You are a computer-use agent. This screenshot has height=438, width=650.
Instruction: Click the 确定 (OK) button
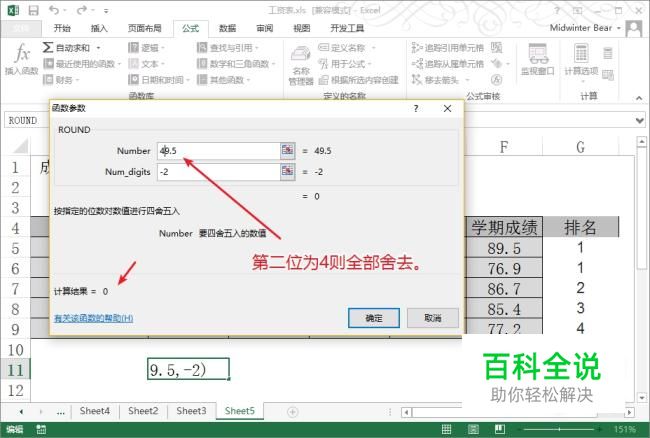tap(374, 318)
